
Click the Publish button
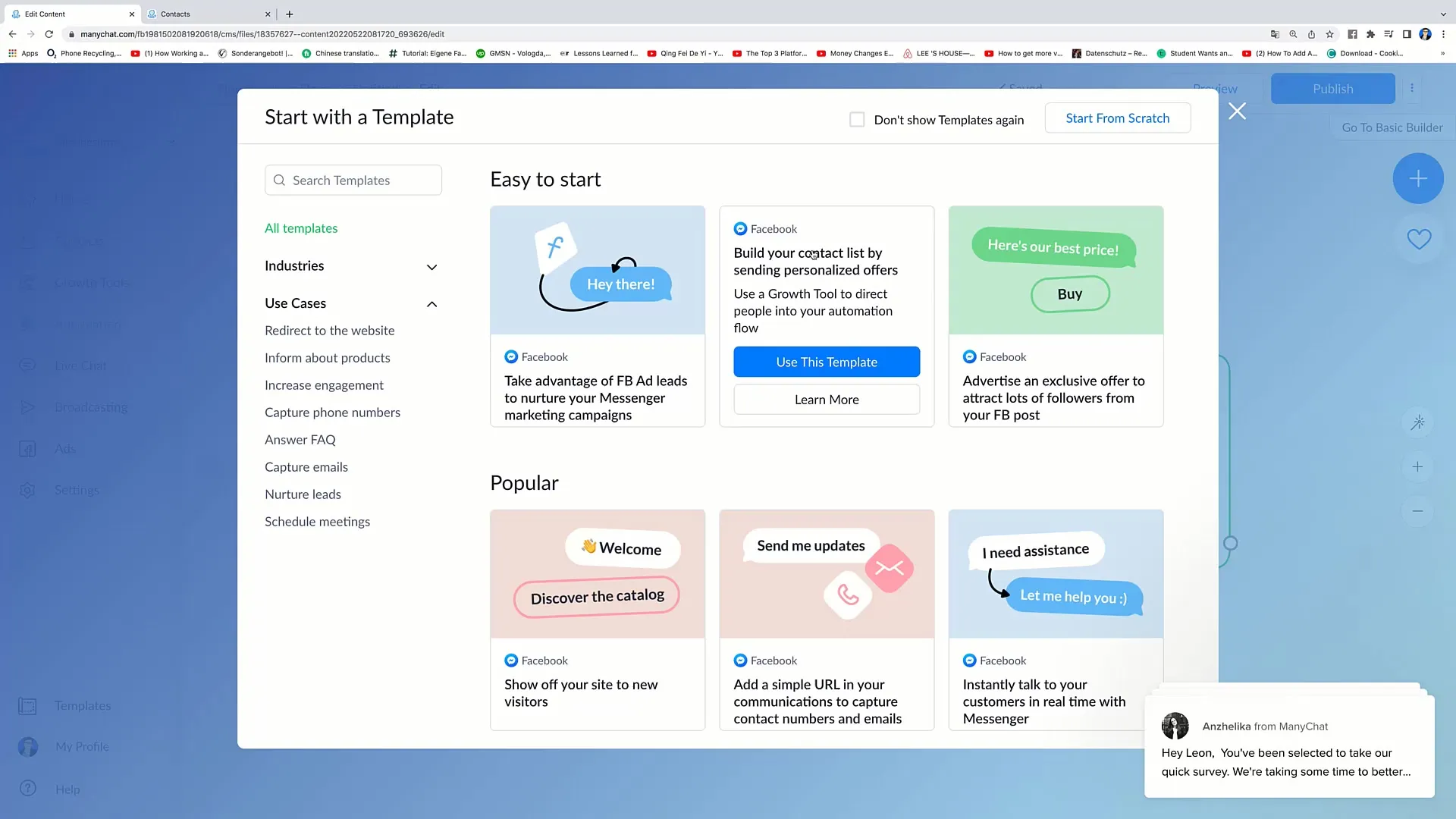coord(1332,89)
